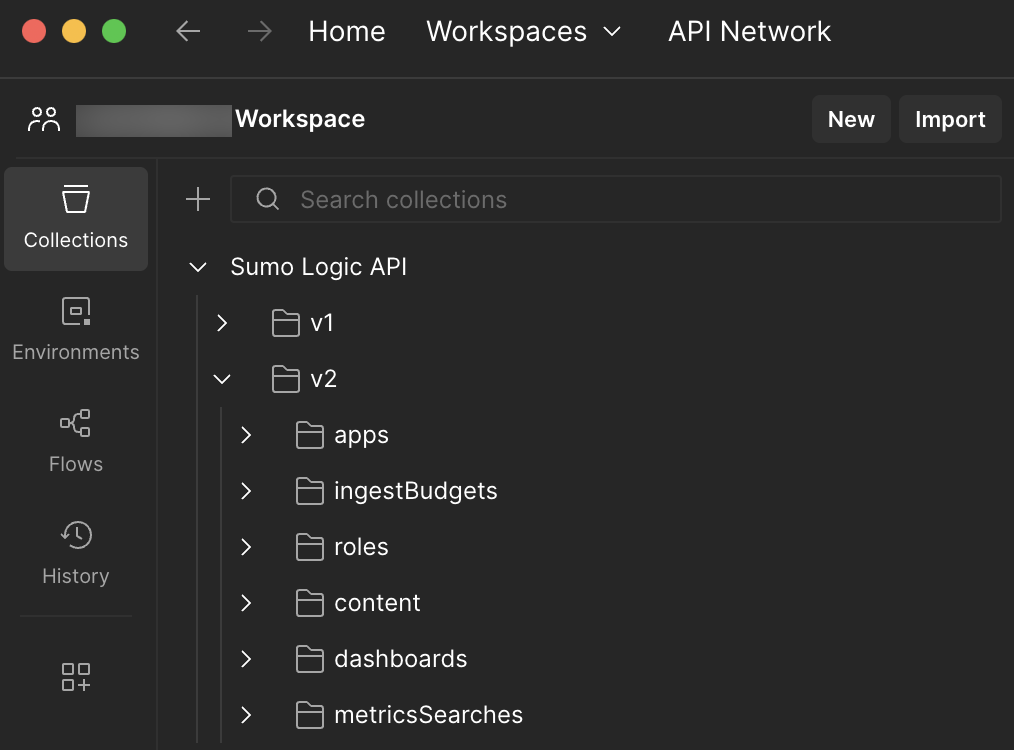Switch to the Environments panel

click(x=75, y=330)
